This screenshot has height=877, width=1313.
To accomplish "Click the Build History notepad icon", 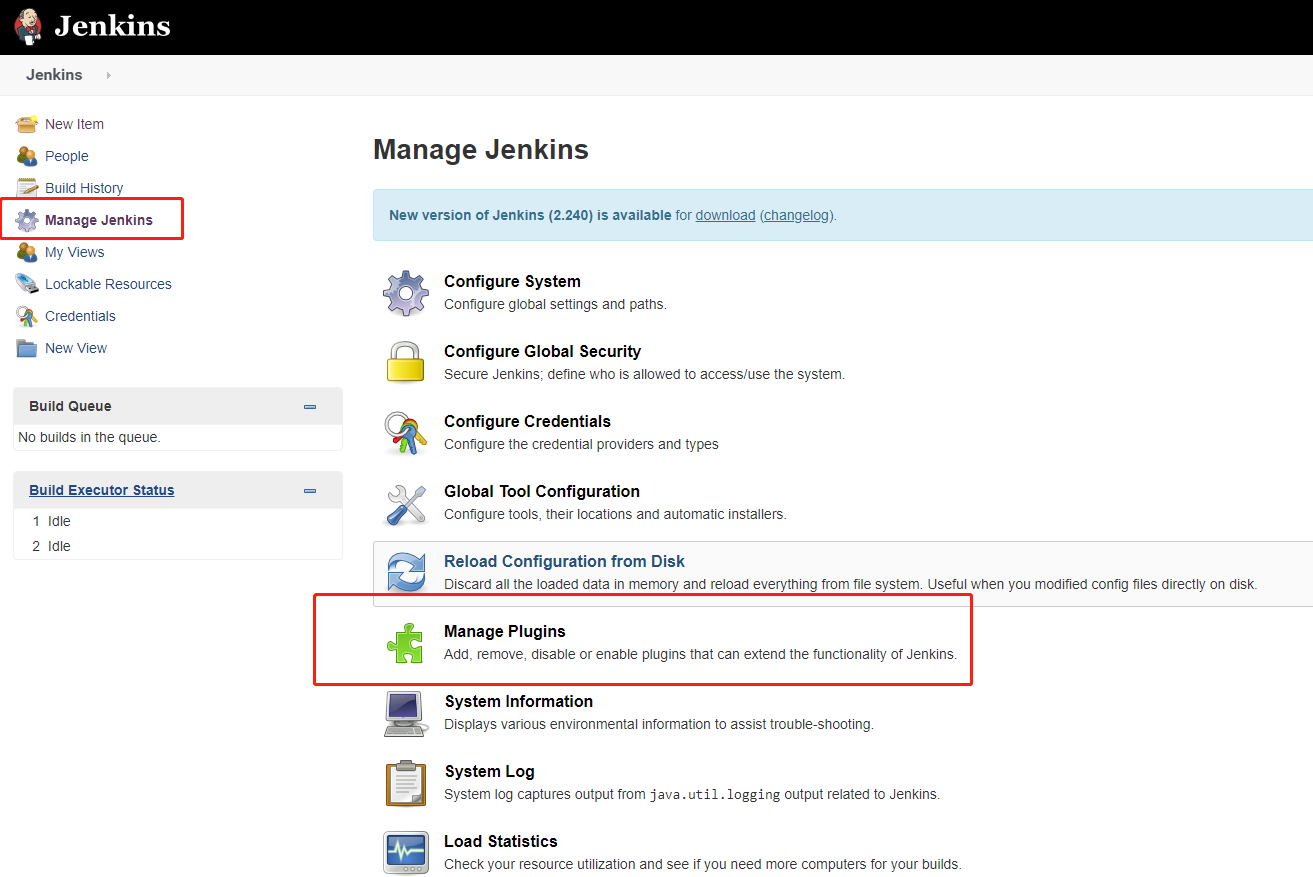I will point(27,188).
